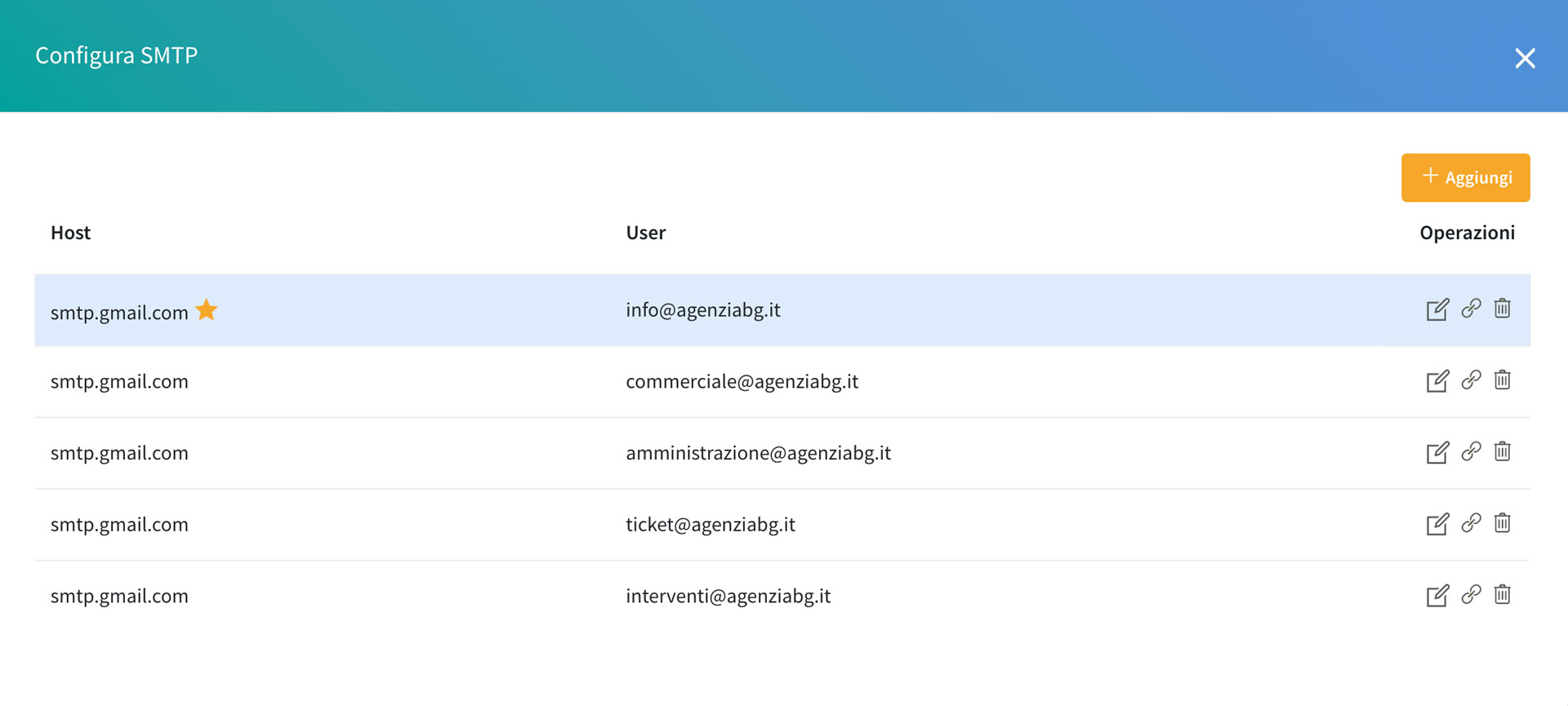The image size is (1568, 706).
Task: Edit the amministrazione@agenziabg.it SMTP entry
Action: pyautogui.click(x=1437, y=453)
